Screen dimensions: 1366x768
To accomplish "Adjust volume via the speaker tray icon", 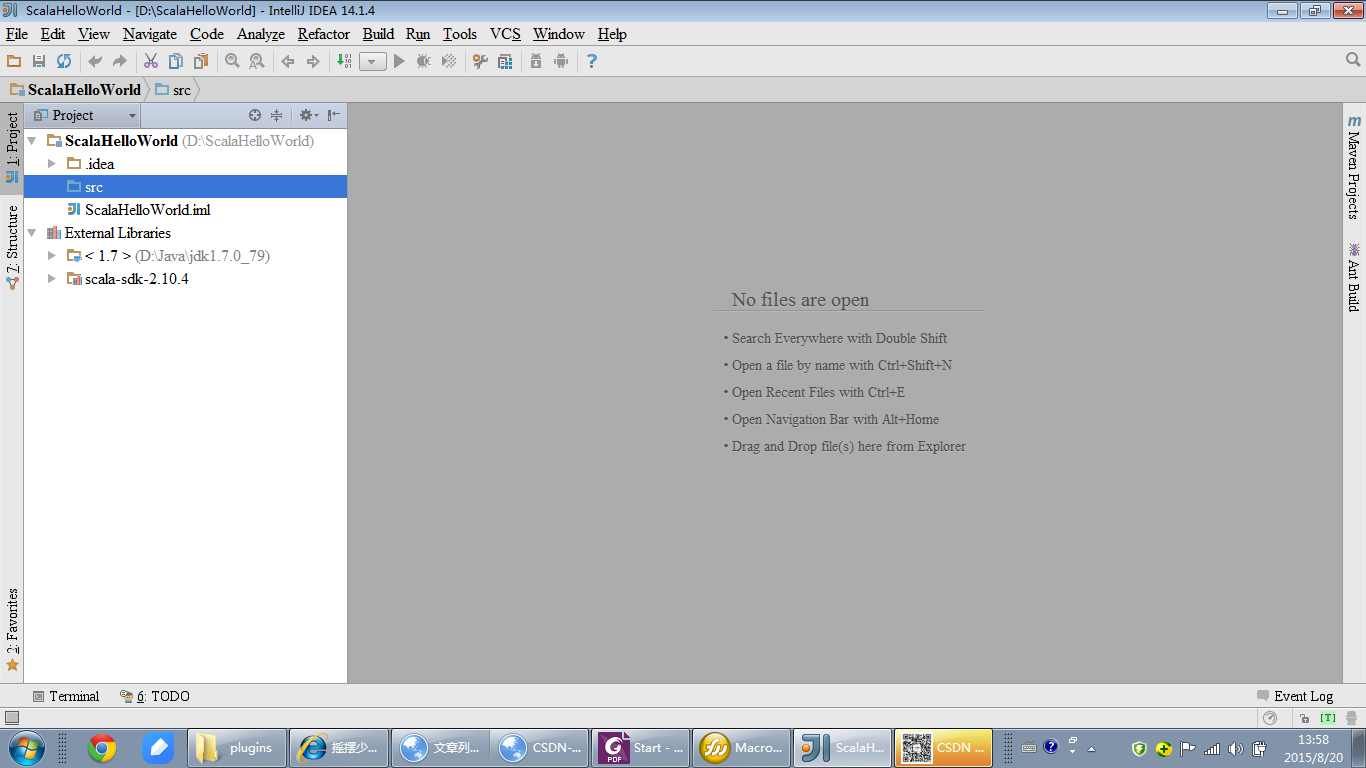I will pyautogui.click(x=1236, y=748).
